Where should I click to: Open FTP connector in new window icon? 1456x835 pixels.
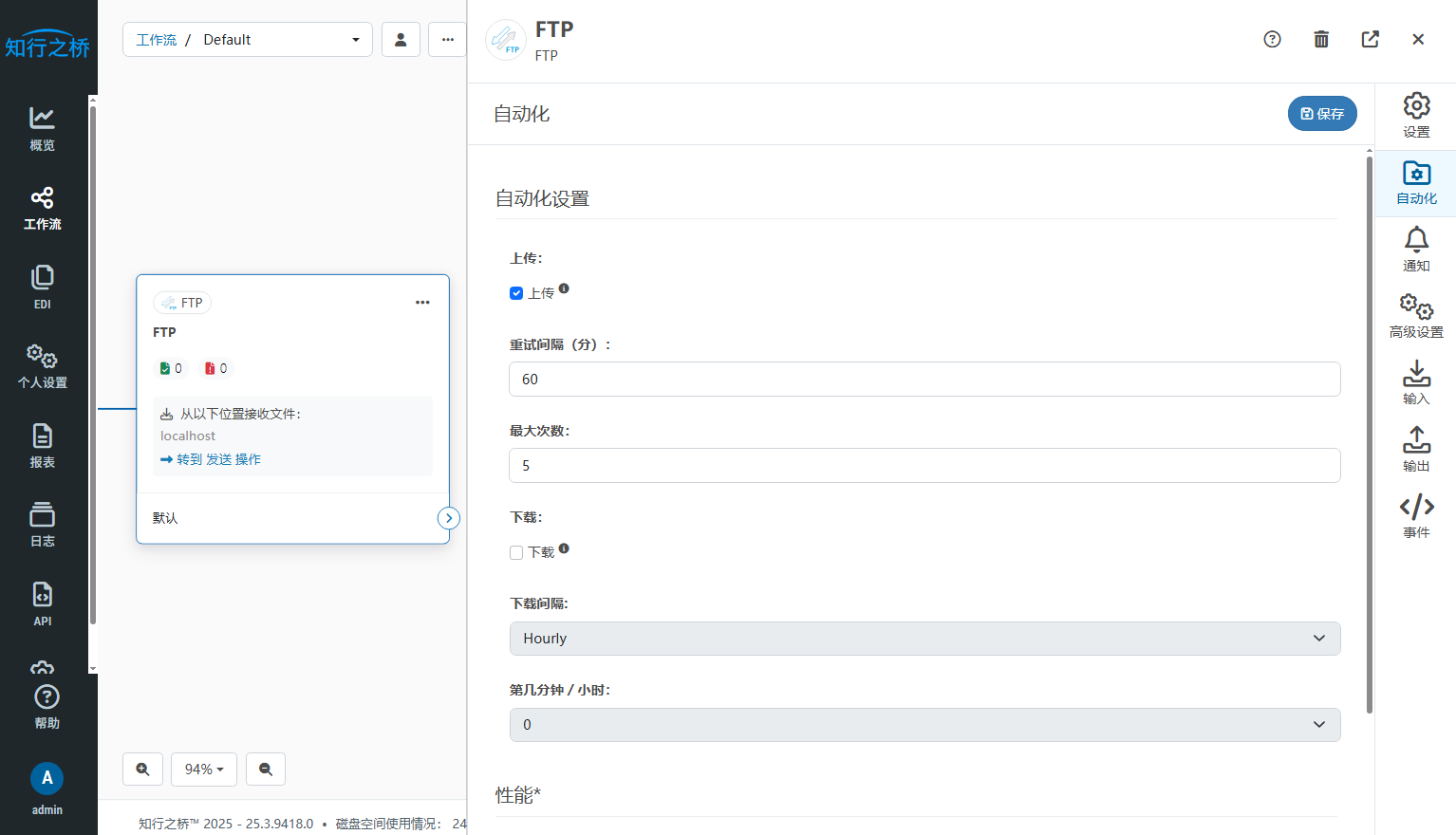pyautogui.click(x=1370, y=39)
